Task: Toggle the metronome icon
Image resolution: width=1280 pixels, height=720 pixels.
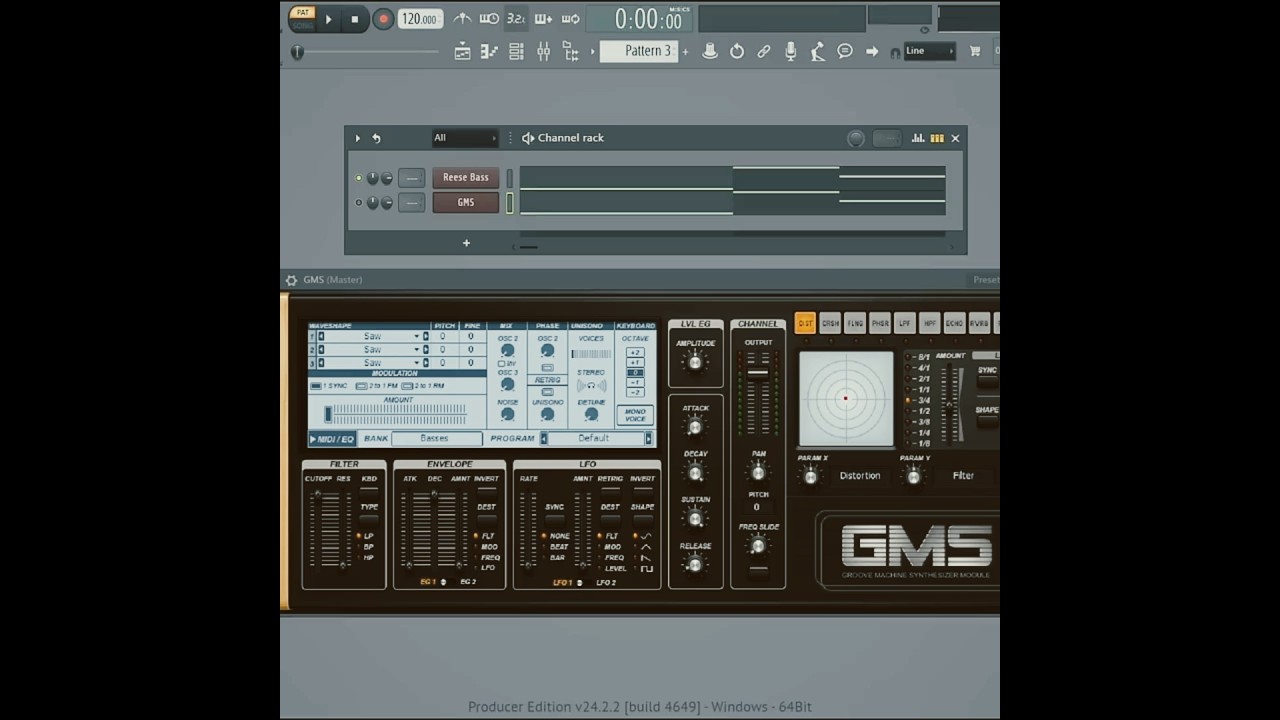Action: (x=462, y=19)
